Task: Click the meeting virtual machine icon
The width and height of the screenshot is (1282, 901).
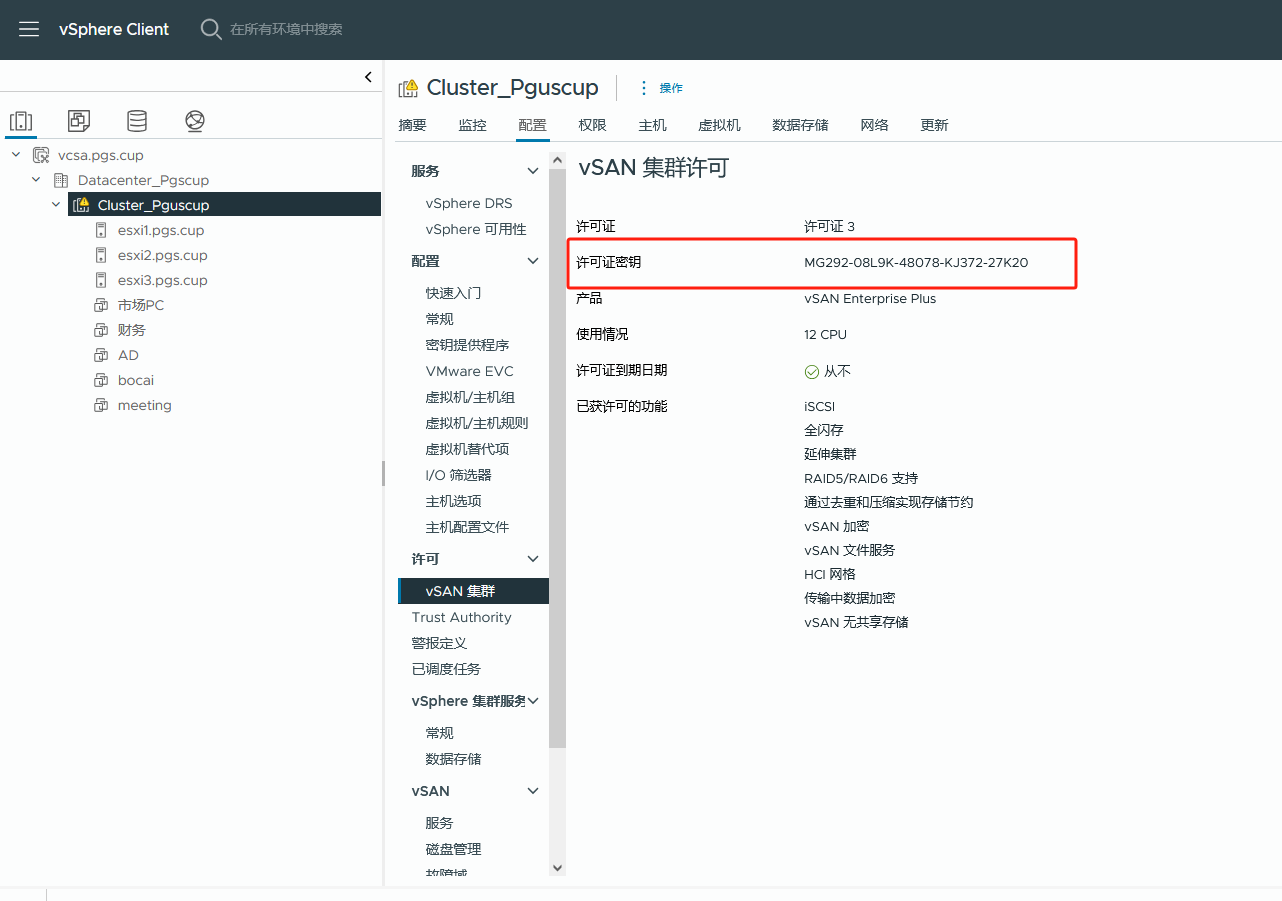Action: coord(101,405)
